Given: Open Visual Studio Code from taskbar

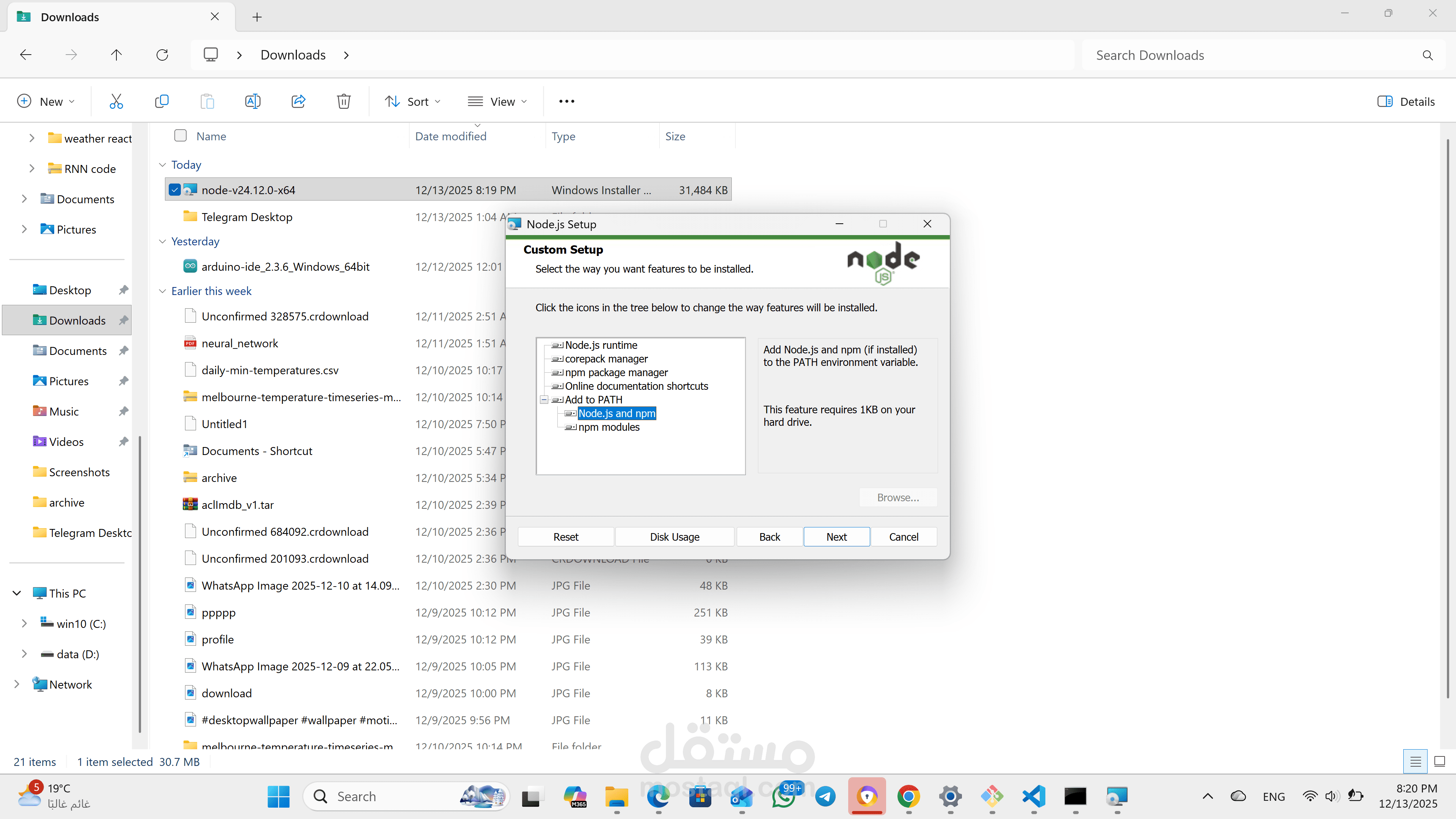Looking at the screenshot, I should coord(1033,796).
